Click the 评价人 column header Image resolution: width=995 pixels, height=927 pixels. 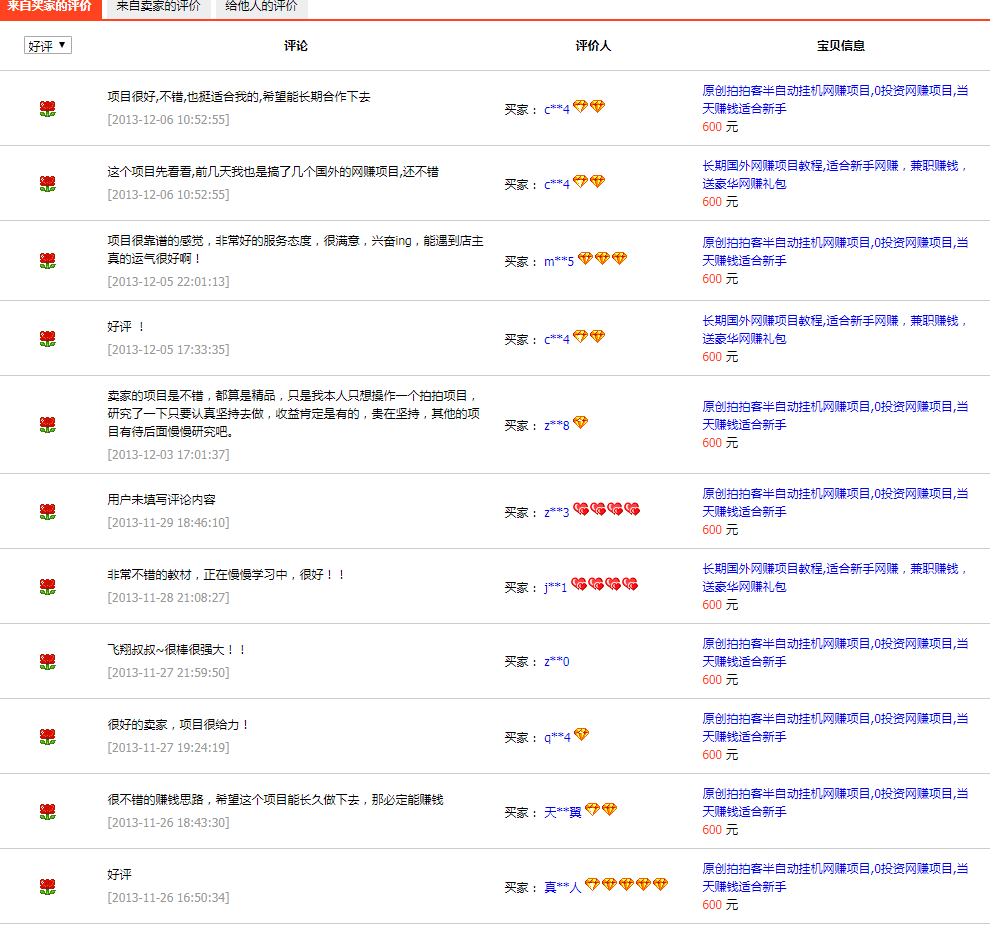click(x=593, y=46)
